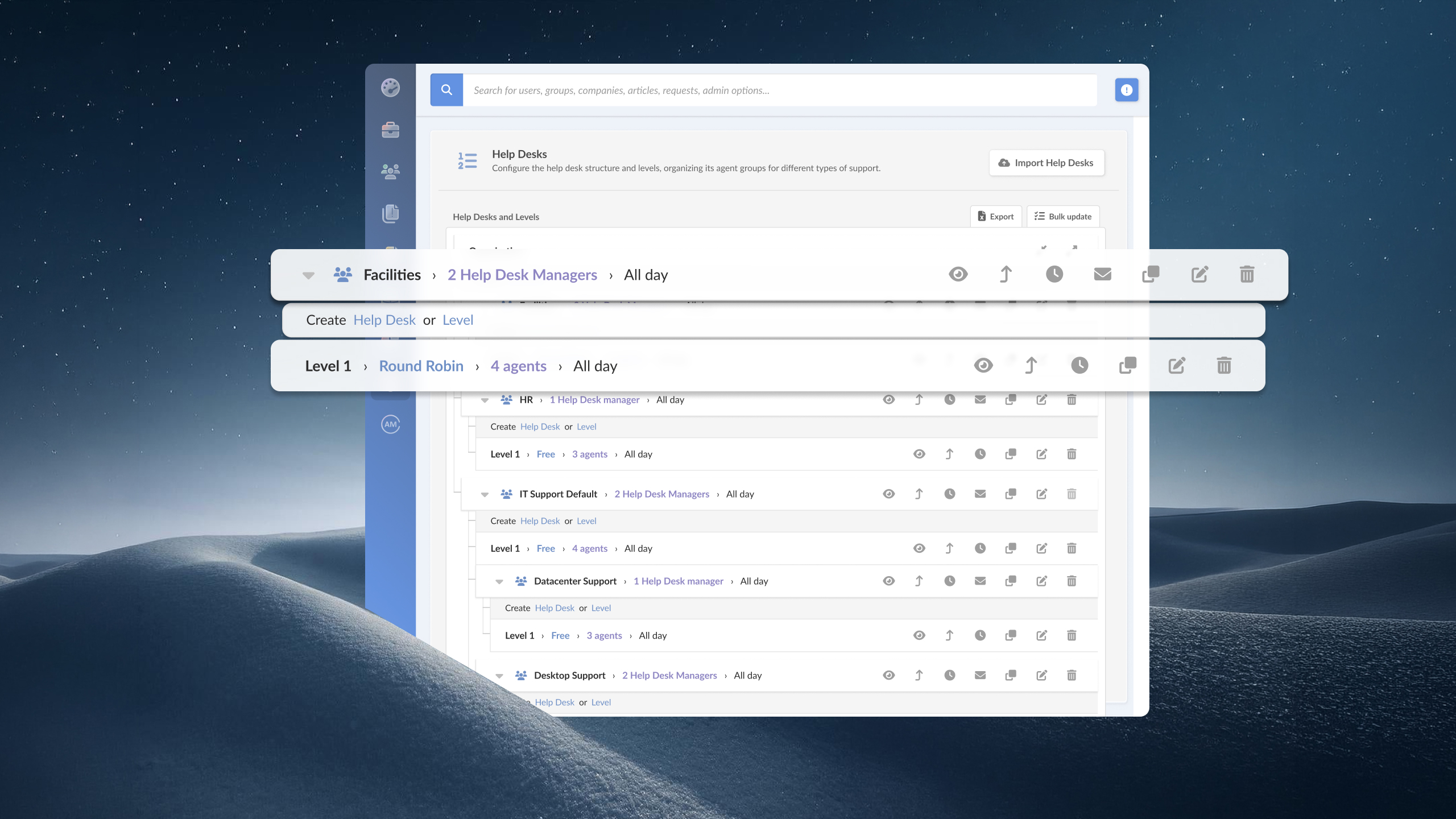The width and height of the screenshot is (1456, 819).
Task: Click Import Help Desks button
Action: [1046, 163]
